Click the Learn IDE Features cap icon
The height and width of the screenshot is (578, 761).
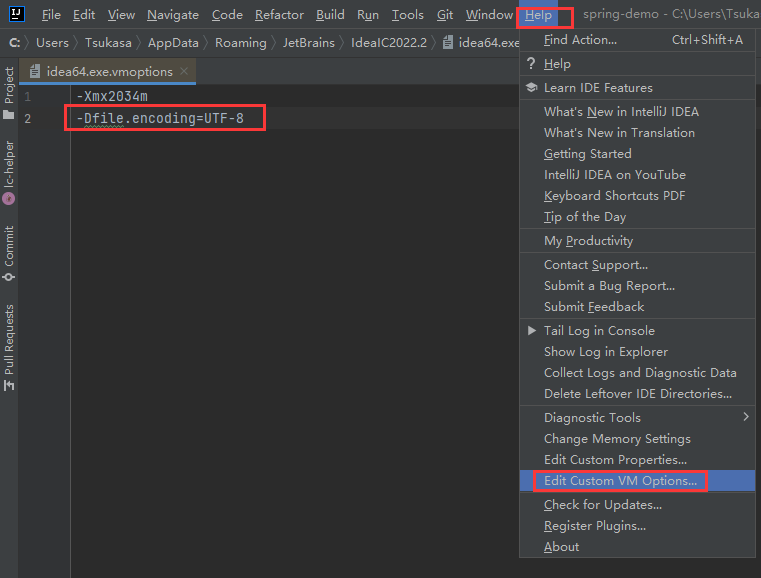coord(531,87)
